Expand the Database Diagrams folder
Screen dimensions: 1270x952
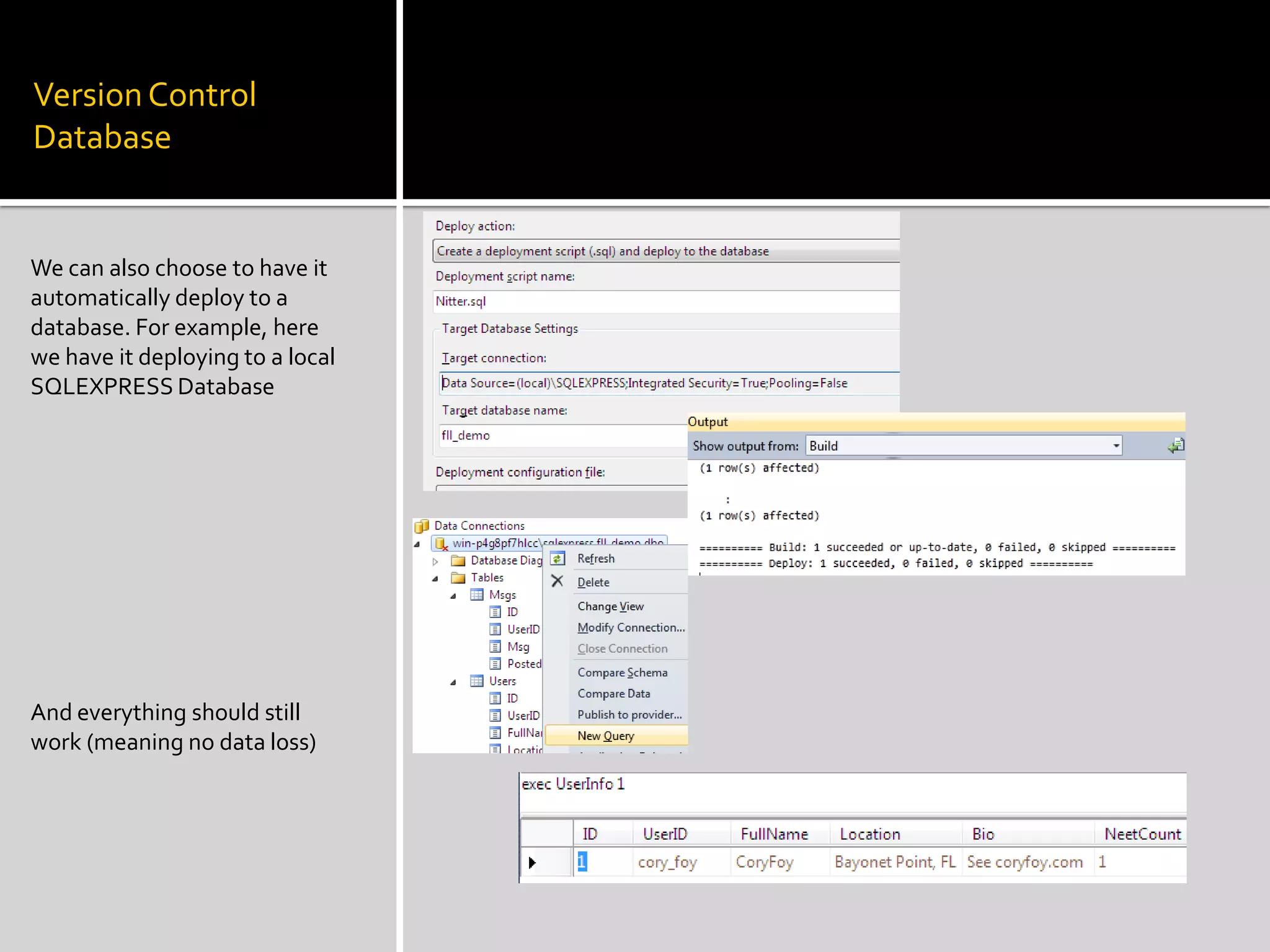pyautogui.click(x=435, y=562)
